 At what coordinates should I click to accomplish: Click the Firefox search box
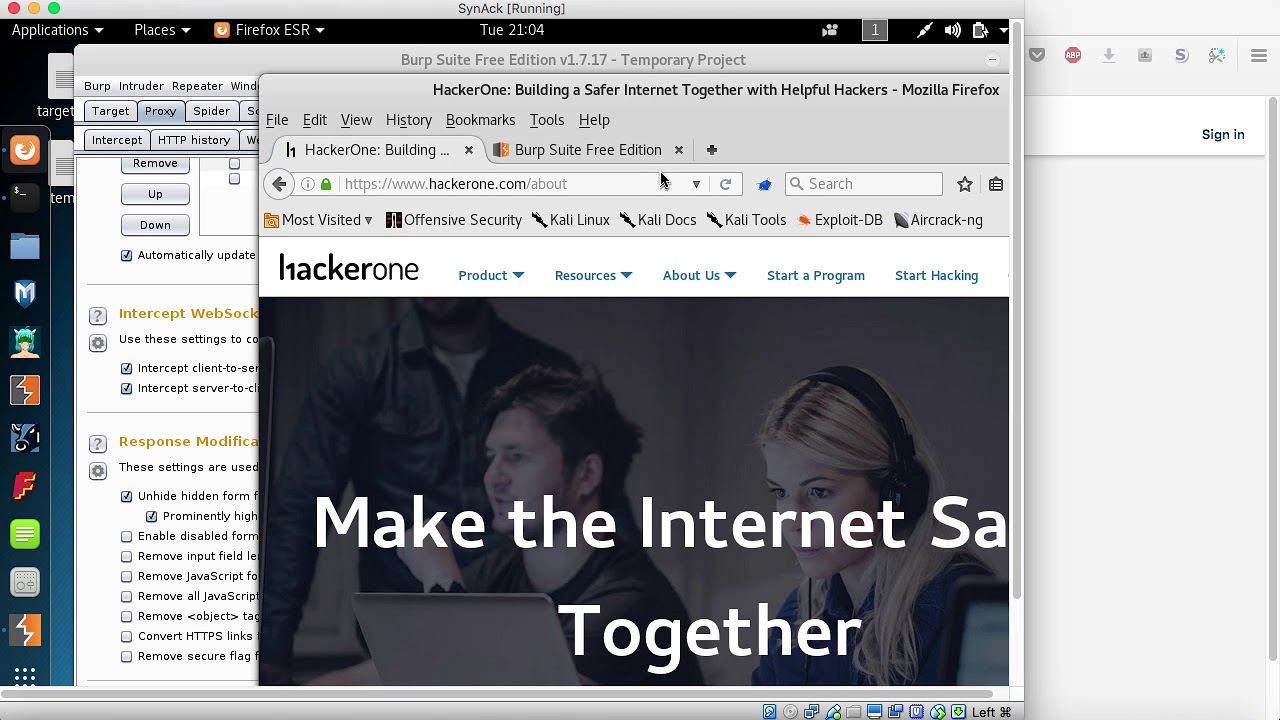(x=864, y=184)
